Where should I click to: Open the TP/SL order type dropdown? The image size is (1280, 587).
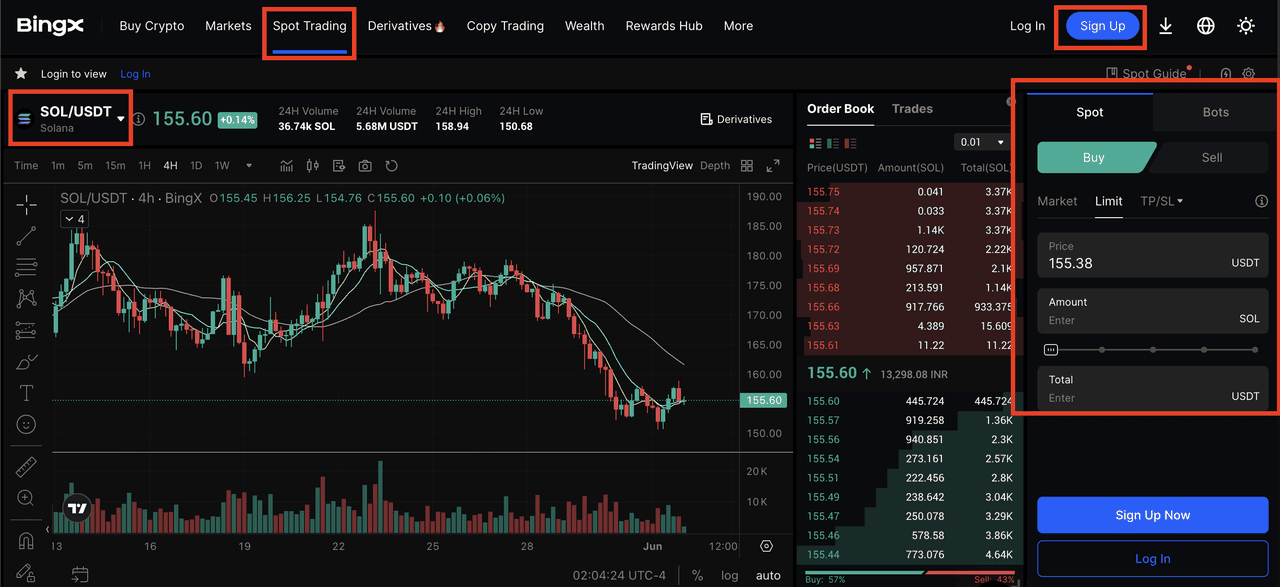pyautogui.click(x=1162, y=201)
